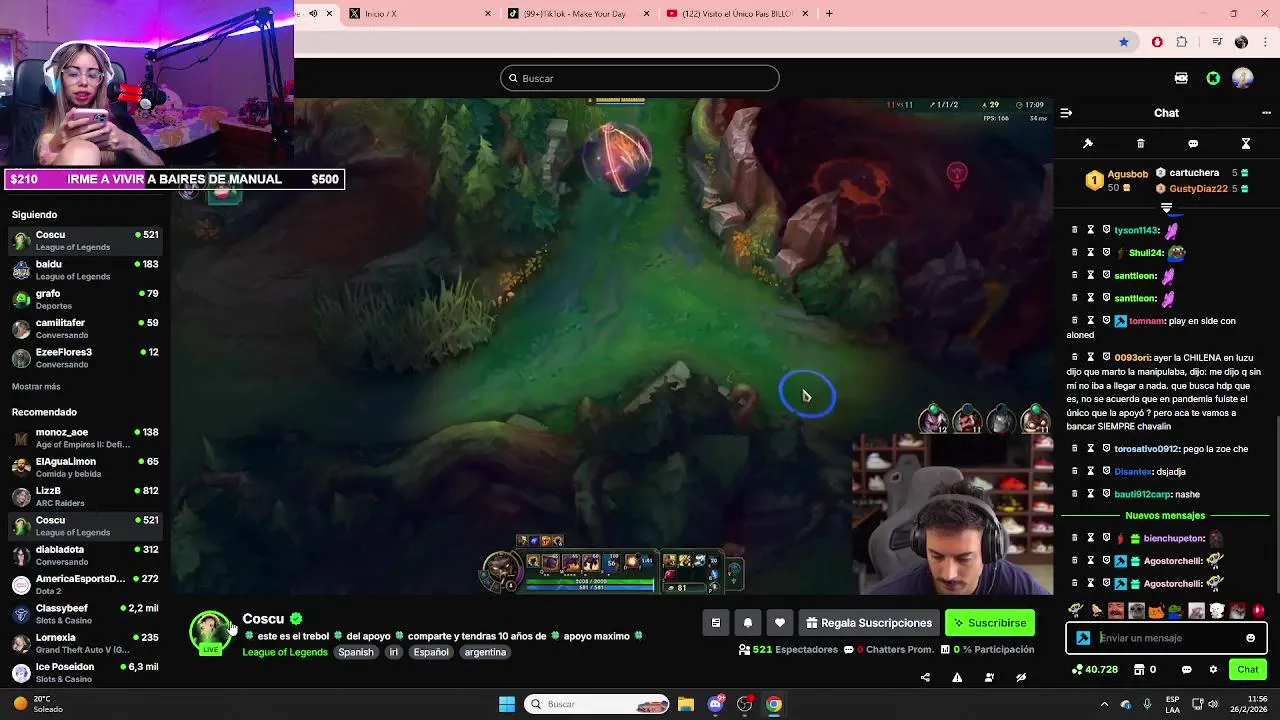Open the League of Legends category link
This screenshot has height=720, width=1280.
[x=285, y=652]
